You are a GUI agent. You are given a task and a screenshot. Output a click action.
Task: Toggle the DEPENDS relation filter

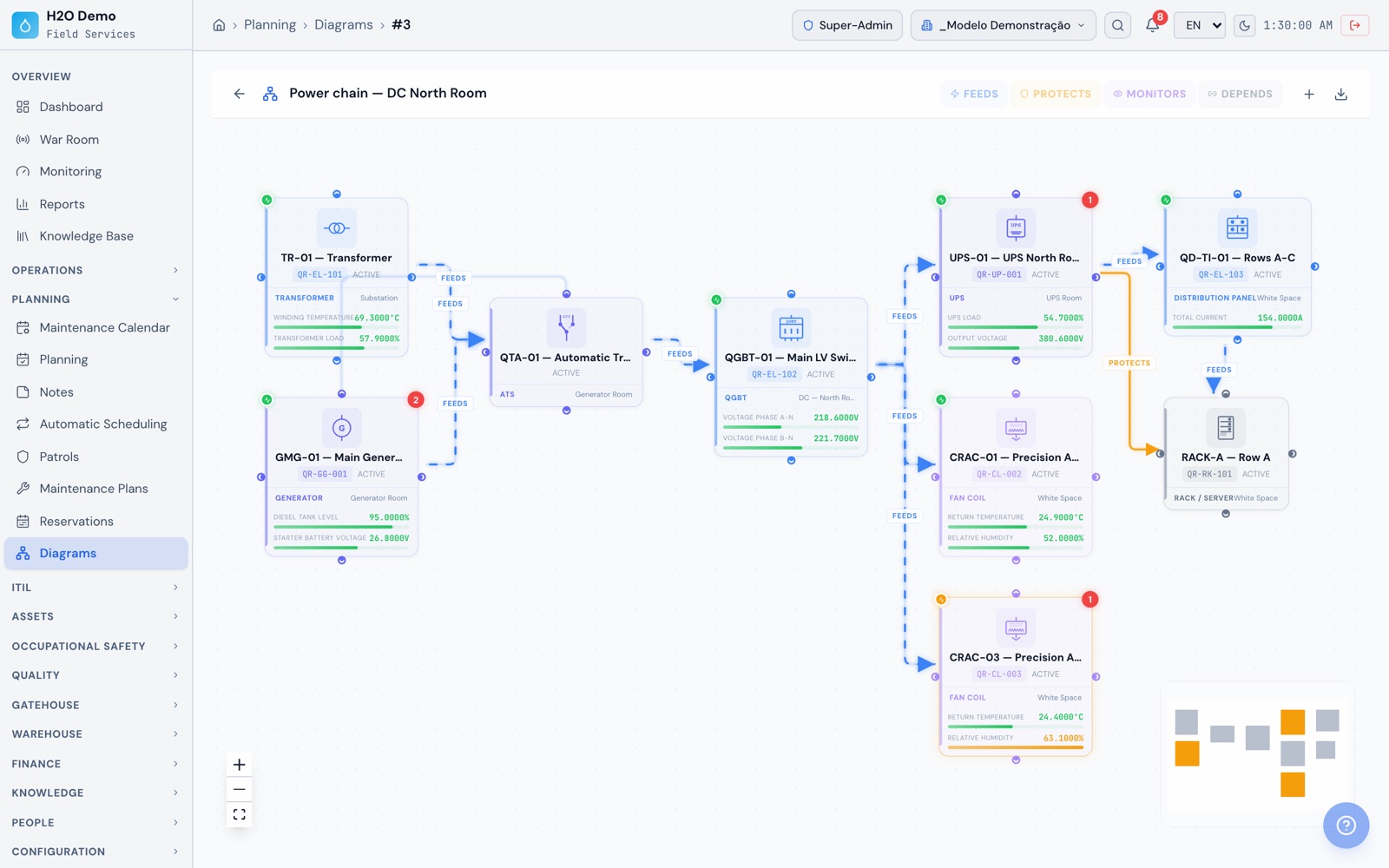coord(1240,94)
